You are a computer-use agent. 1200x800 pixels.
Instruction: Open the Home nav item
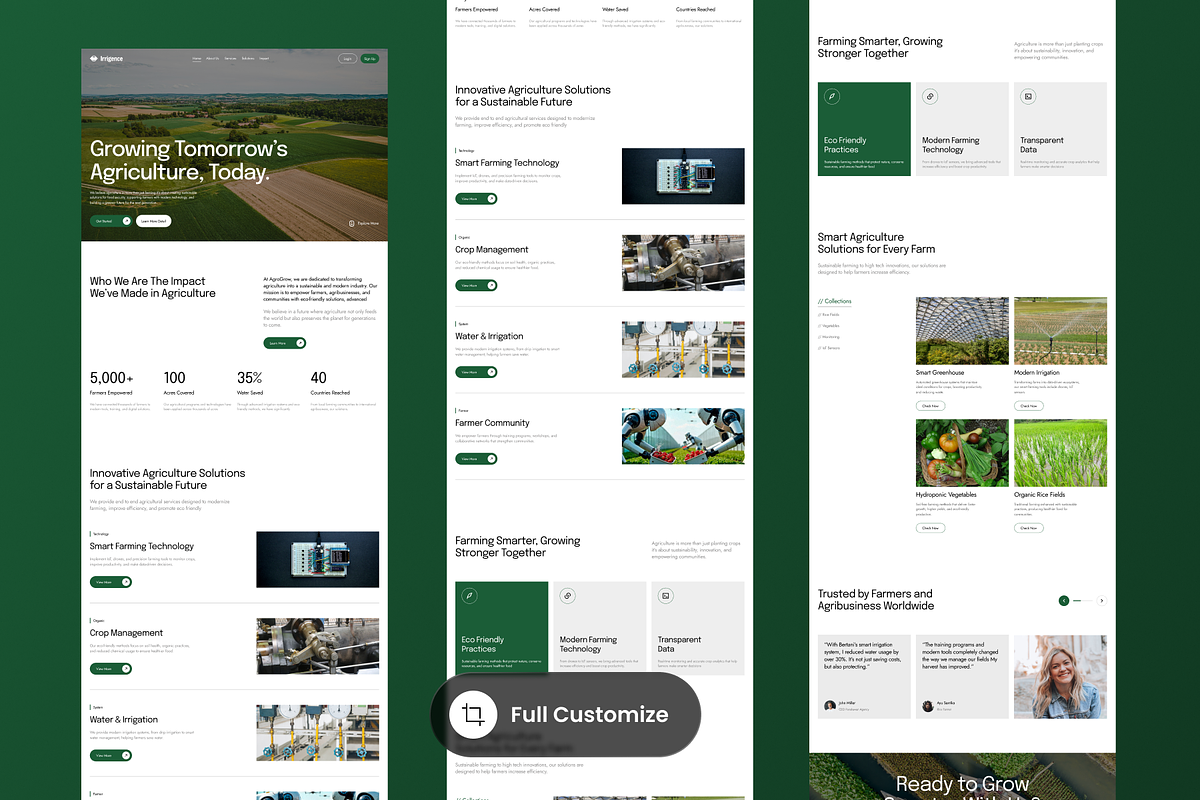197,59
